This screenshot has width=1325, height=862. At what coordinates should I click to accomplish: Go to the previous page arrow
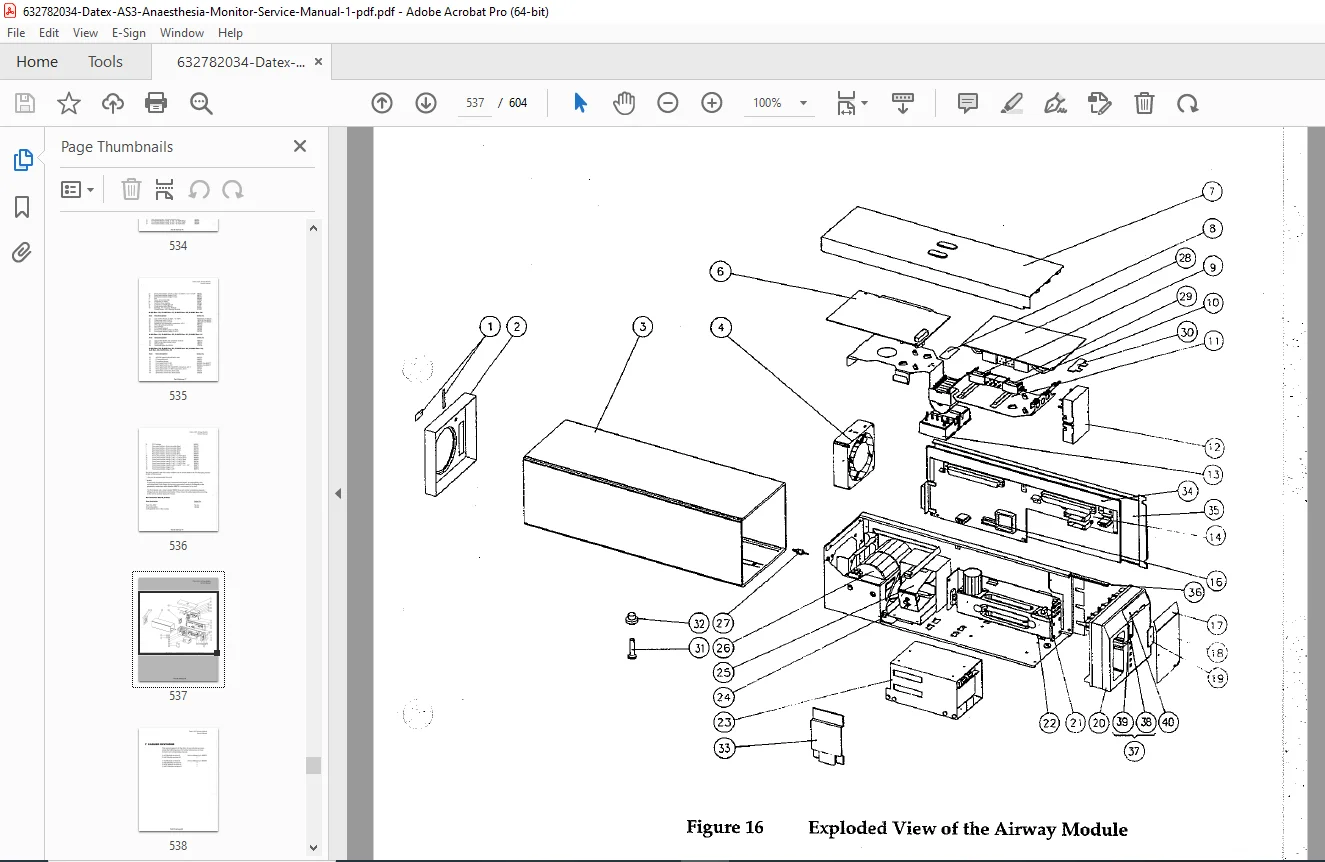tap(382, 103)
